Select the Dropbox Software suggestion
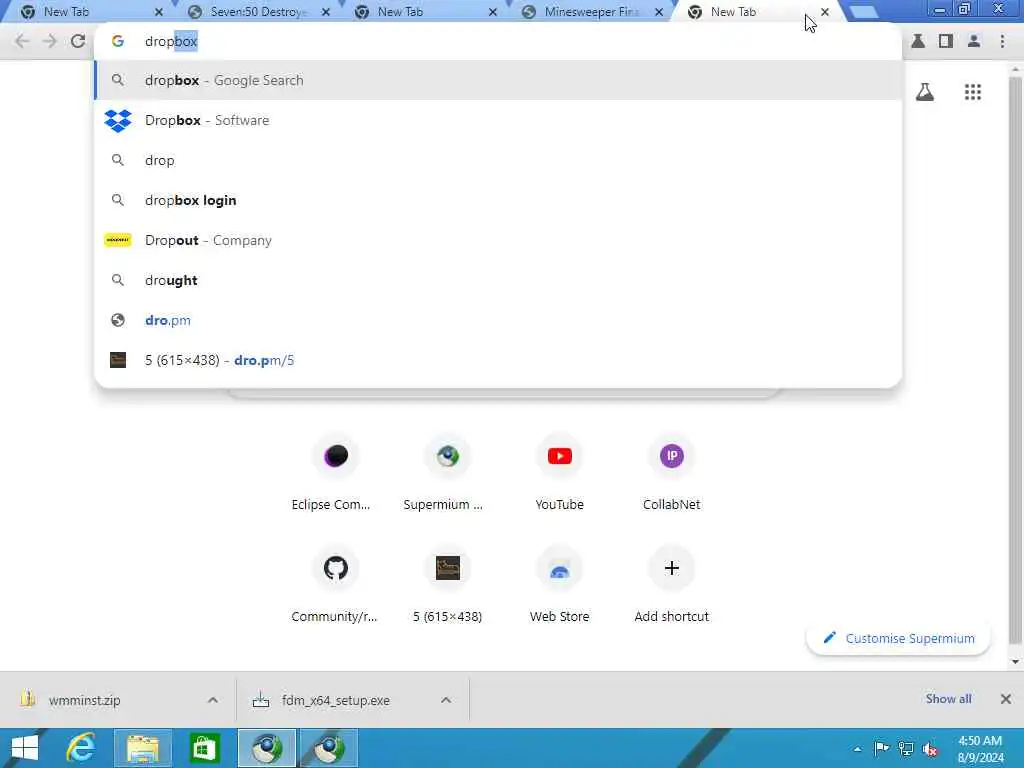 [x=498, y=120]
